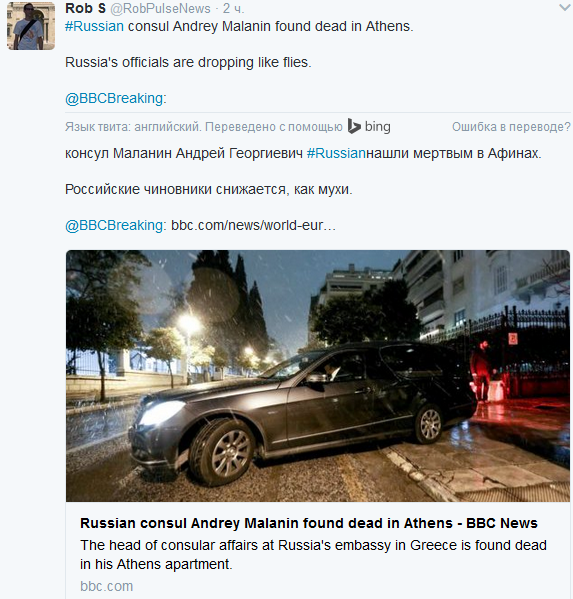Click translated line Российские чиновники снижается
Viewport: 573px width, 599px height.
209,189
